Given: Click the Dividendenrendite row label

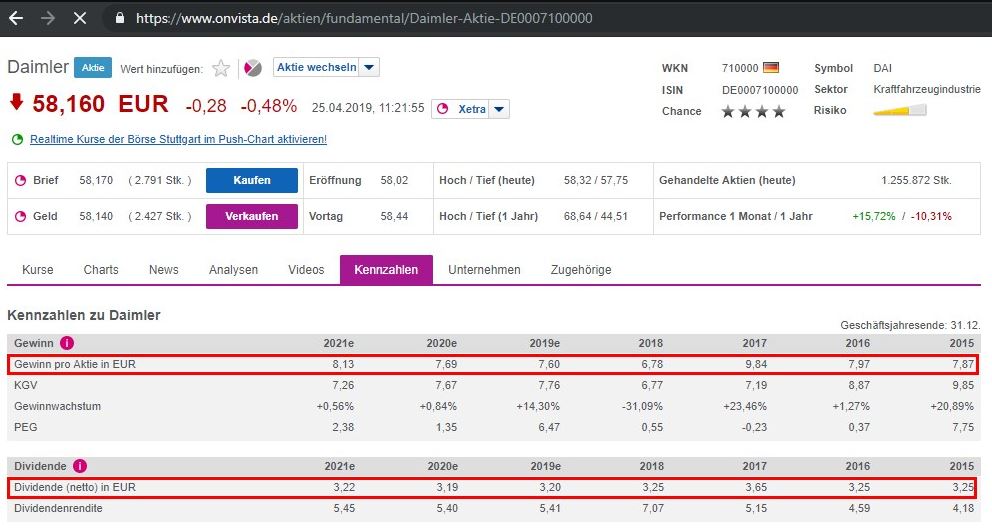Looking at the screenshot, I should point(58,508).
